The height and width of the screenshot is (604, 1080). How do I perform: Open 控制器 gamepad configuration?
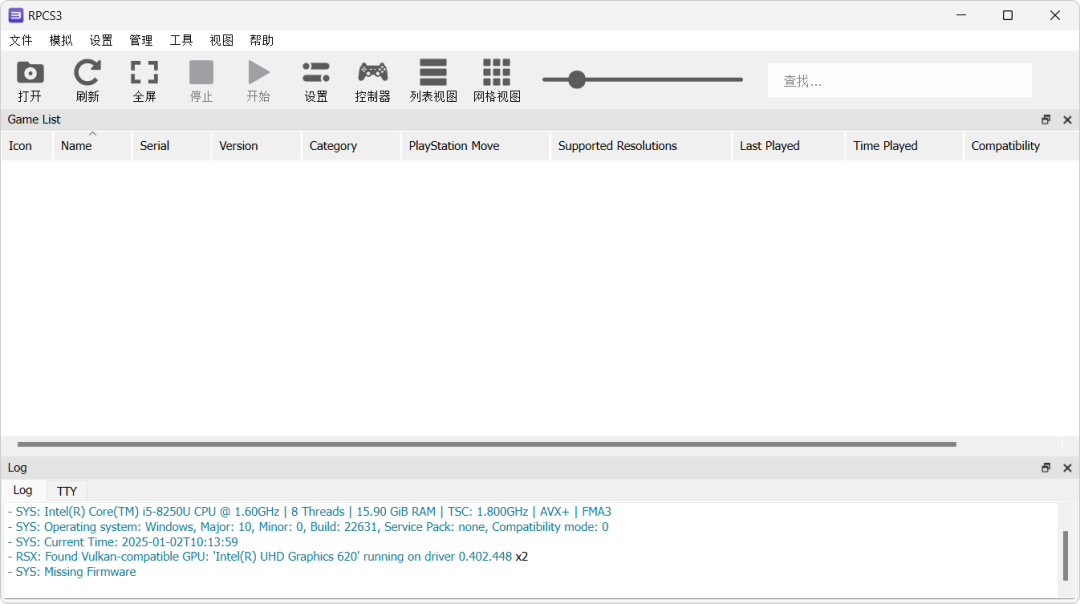tap(373, 81)
